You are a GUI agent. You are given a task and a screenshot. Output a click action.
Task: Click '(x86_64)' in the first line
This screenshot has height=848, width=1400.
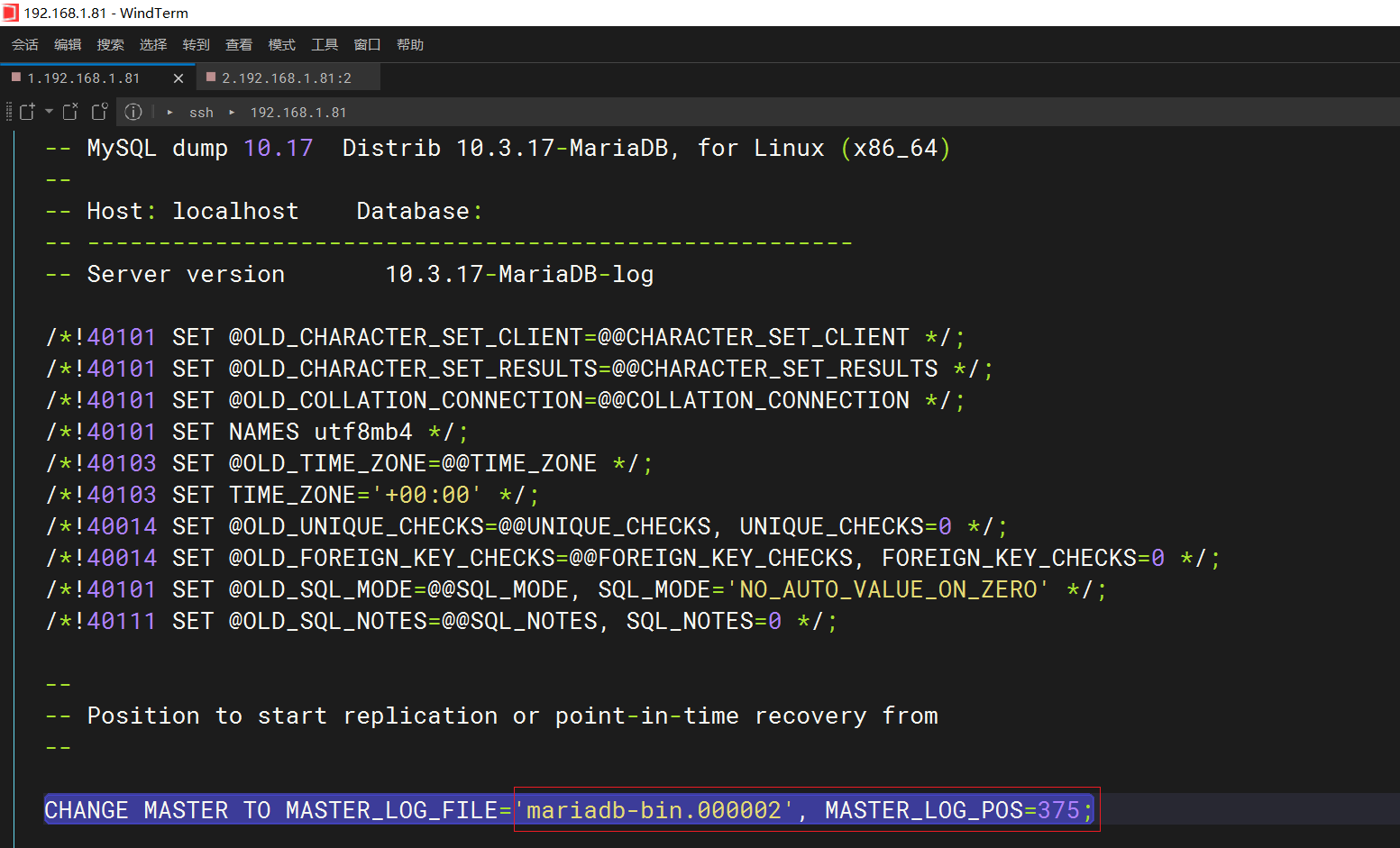tap(895, 148)
